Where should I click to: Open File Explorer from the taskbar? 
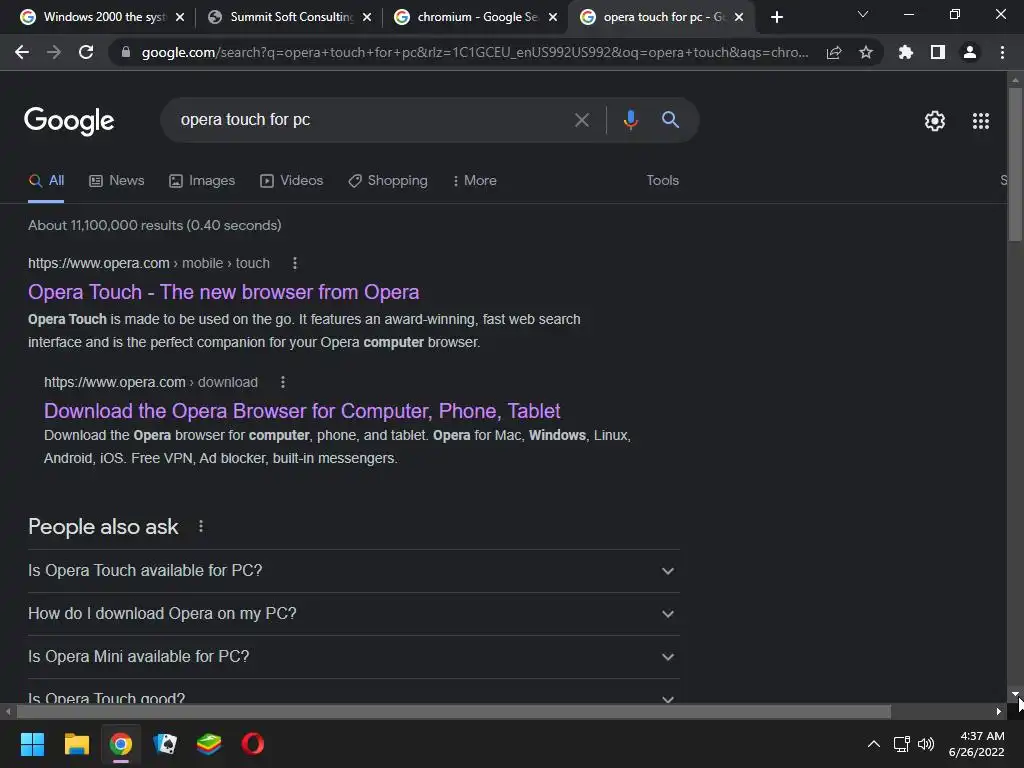(76, 744)
